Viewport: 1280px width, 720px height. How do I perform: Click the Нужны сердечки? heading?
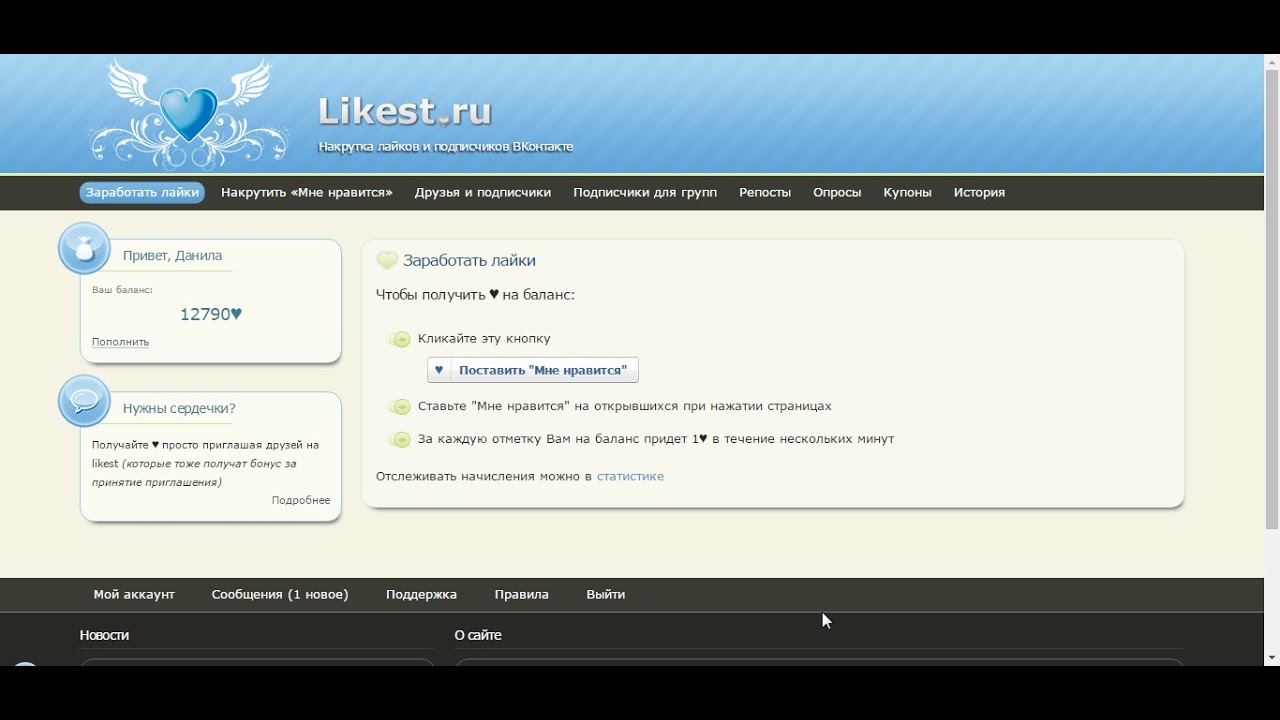[x=179, y=409]
